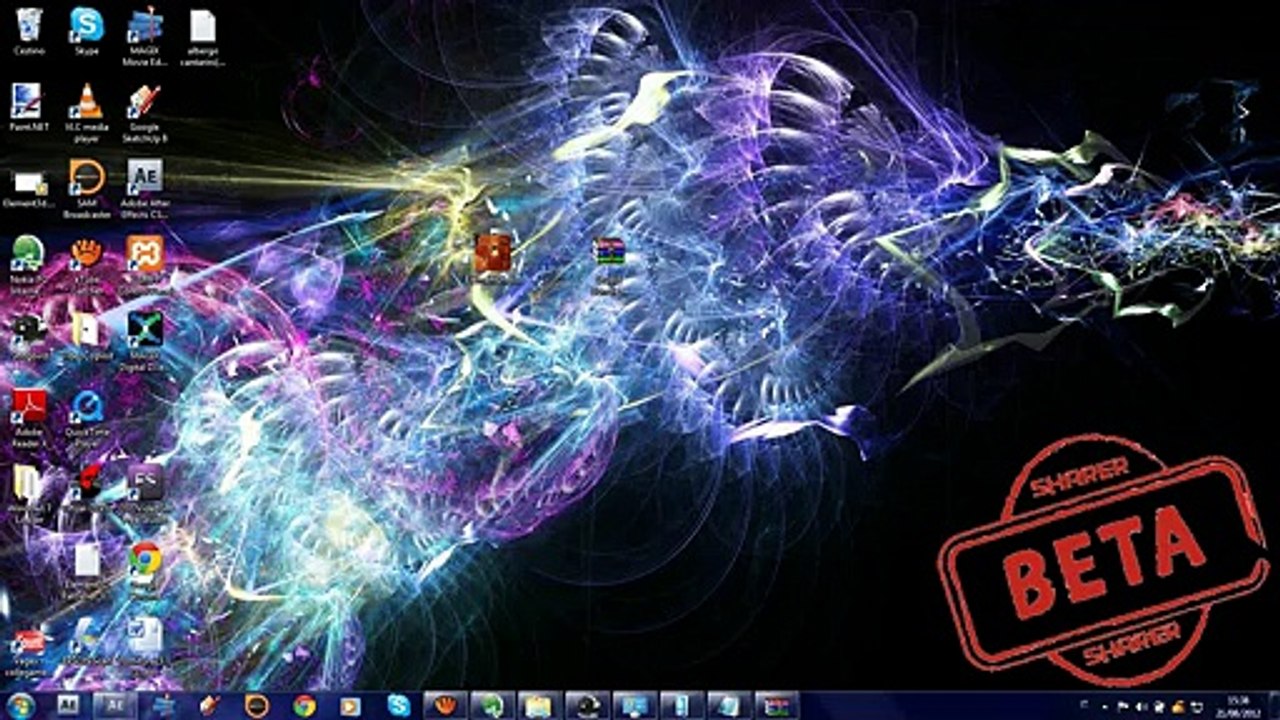Launch VLC media player from the desktop
Screen dimensions: 1280x720
[89, 113]
